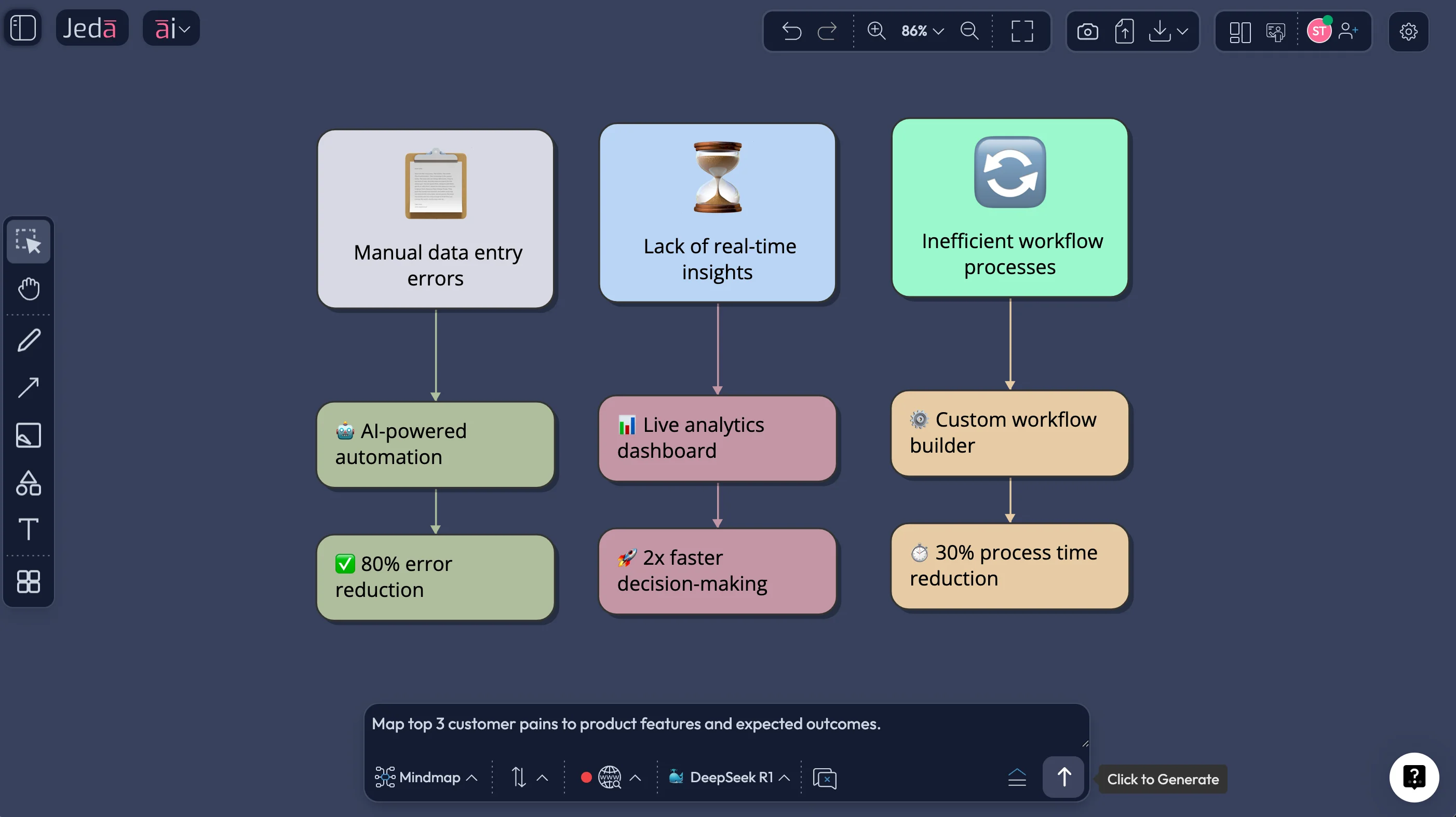Toggle fullscreen fit view

coord(1022,31)
